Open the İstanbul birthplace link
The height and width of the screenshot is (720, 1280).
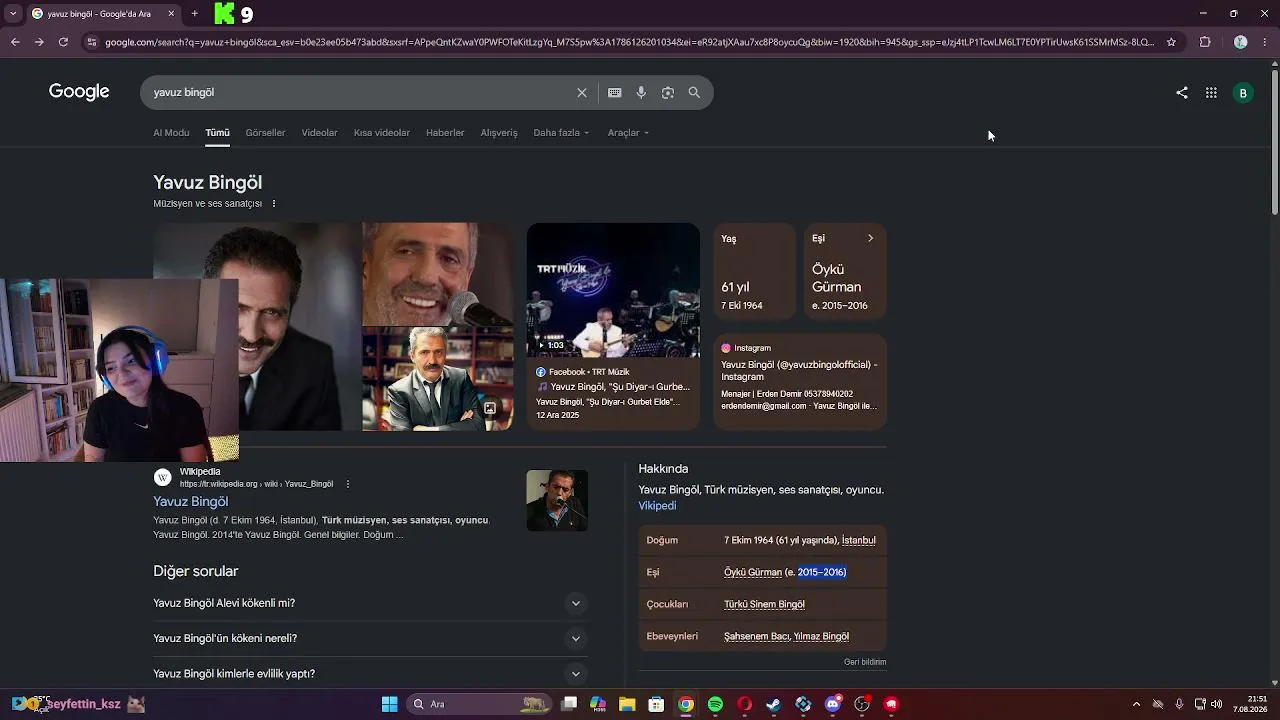click(859, 540)
